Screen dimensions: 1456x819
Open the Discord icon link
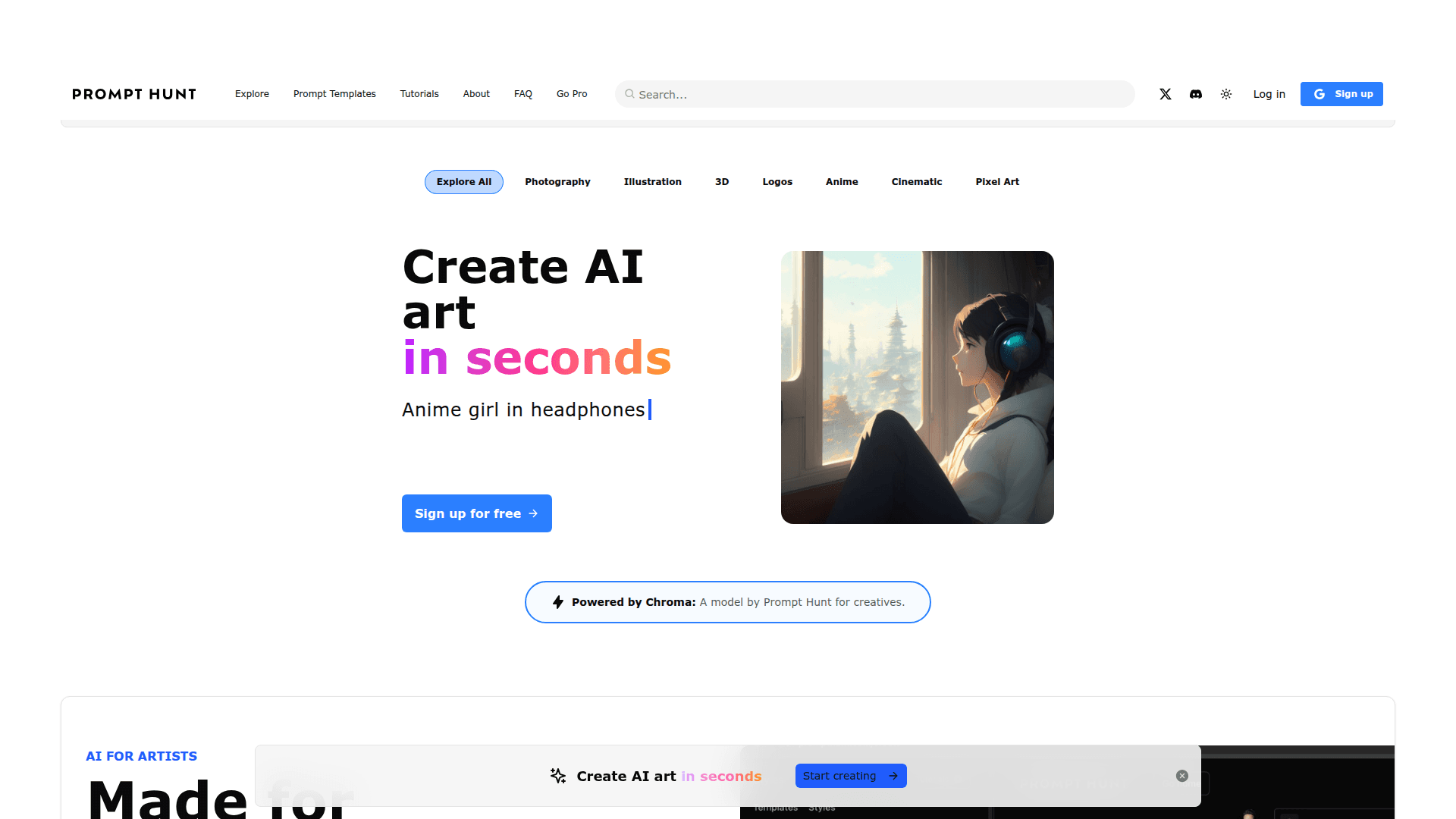[1196, 94]
